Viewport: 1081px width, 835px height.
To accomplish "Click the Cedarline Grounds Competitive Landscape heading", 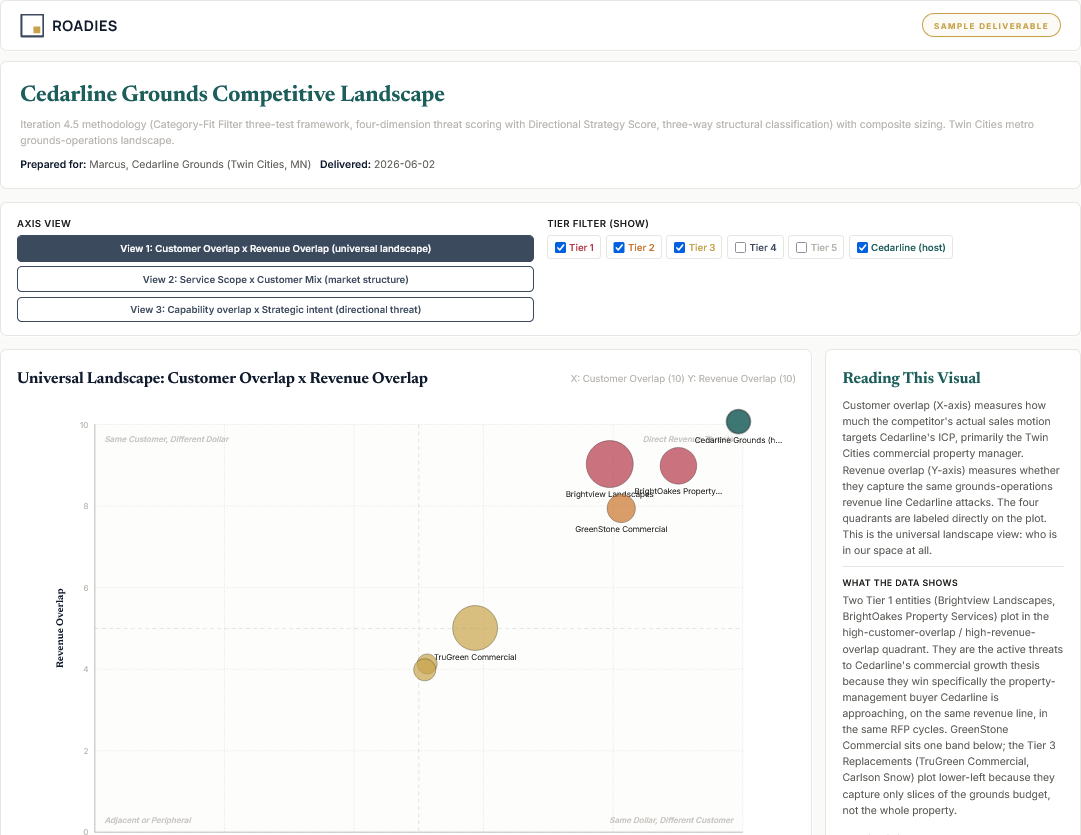I will coord(232,93).
